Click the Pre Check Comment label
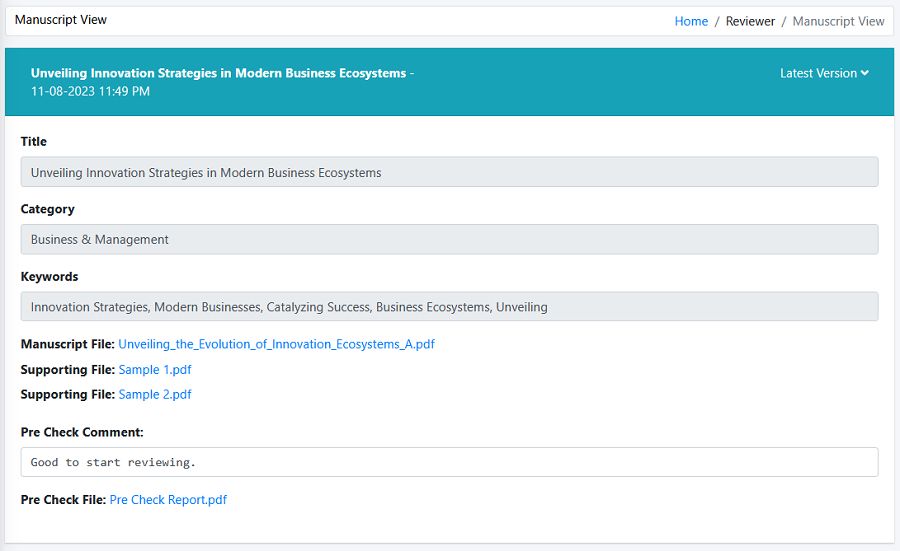 pos(82,432)
